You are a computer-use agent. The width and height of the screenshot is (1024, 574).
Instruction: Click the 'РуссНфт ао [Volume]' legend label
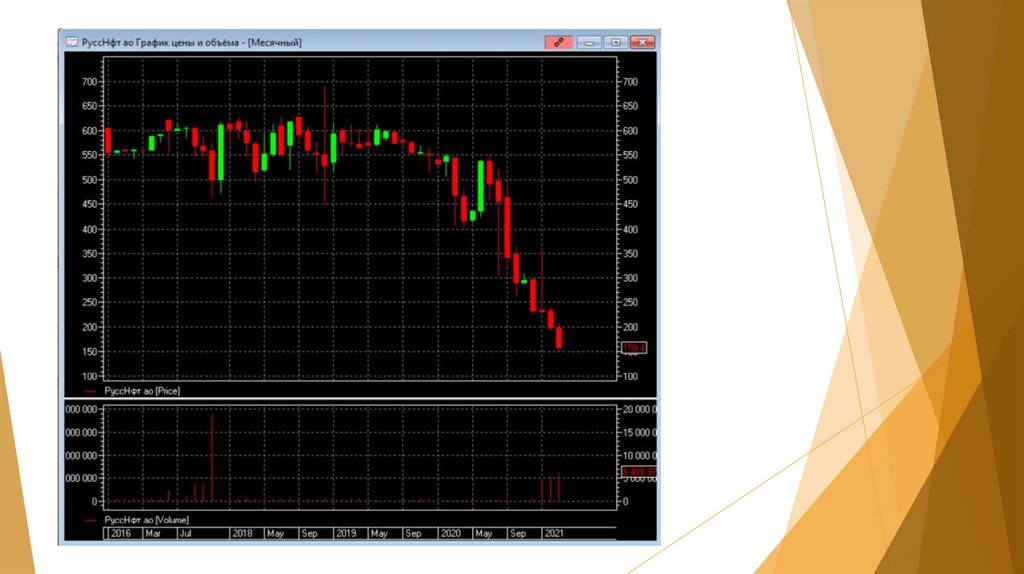[146, 520]
